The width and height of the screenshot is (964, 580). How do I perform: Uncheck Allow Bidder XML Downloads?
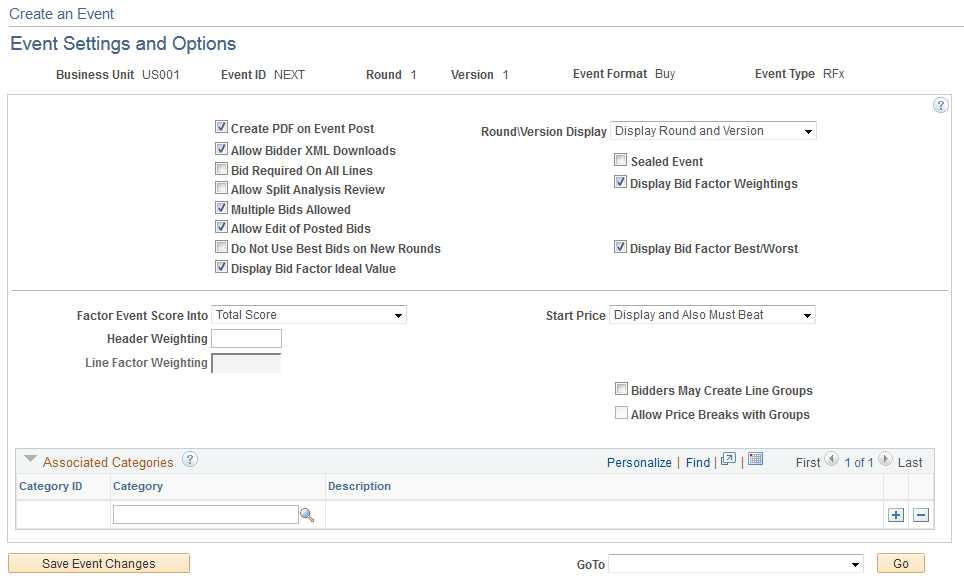pos(221,149)
